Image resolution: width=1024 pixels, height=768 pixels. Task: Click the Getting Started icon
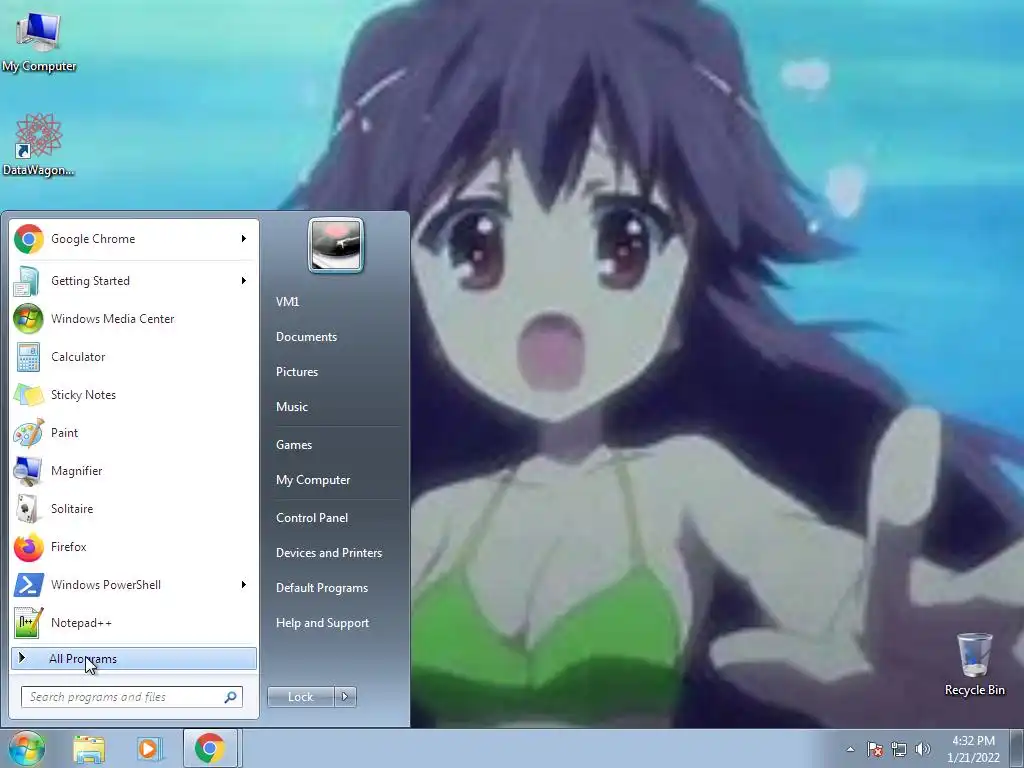click(27, 281)
